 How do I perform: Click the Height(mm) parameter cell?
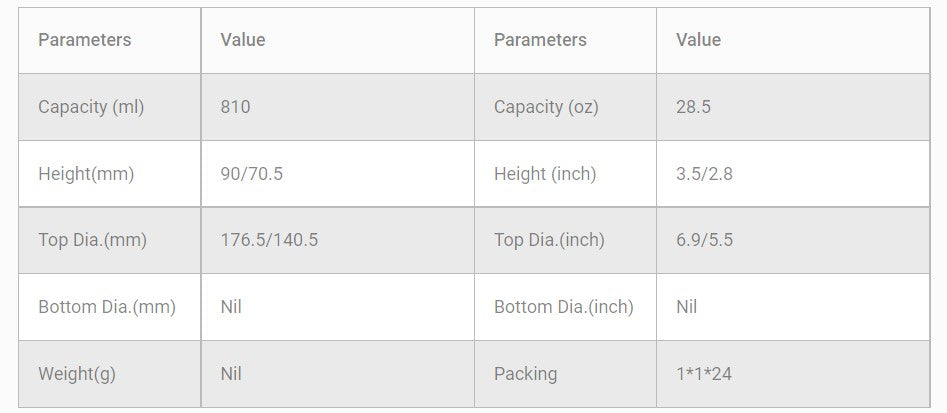(86, 174)
